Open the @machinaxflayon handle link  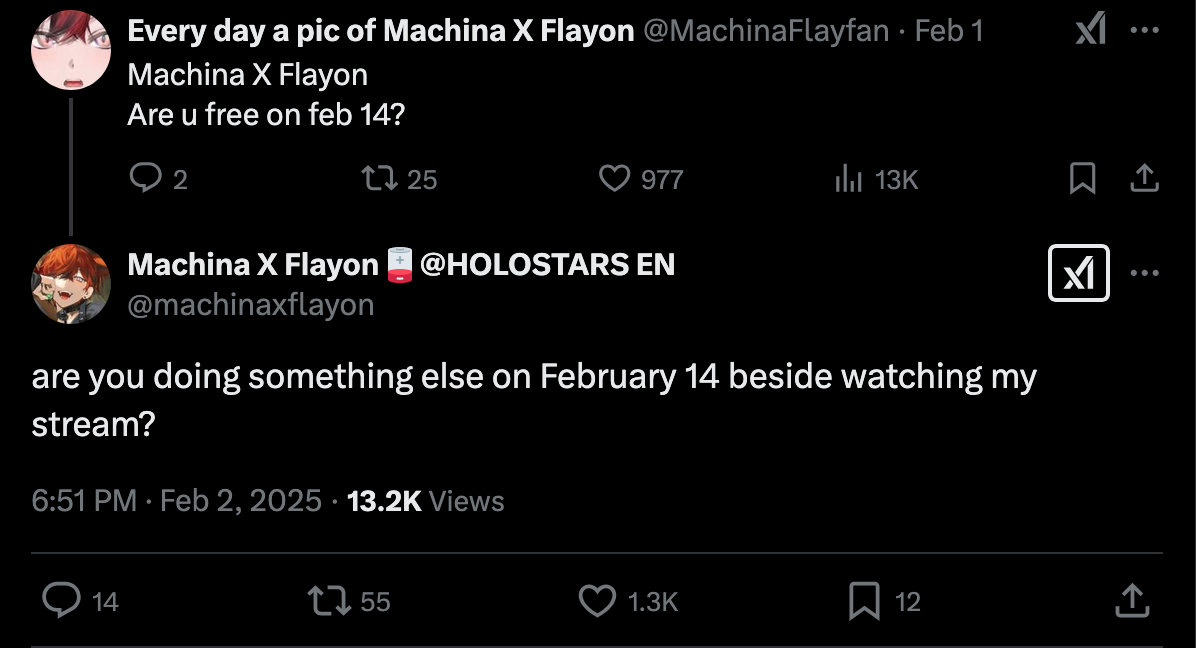250,304
